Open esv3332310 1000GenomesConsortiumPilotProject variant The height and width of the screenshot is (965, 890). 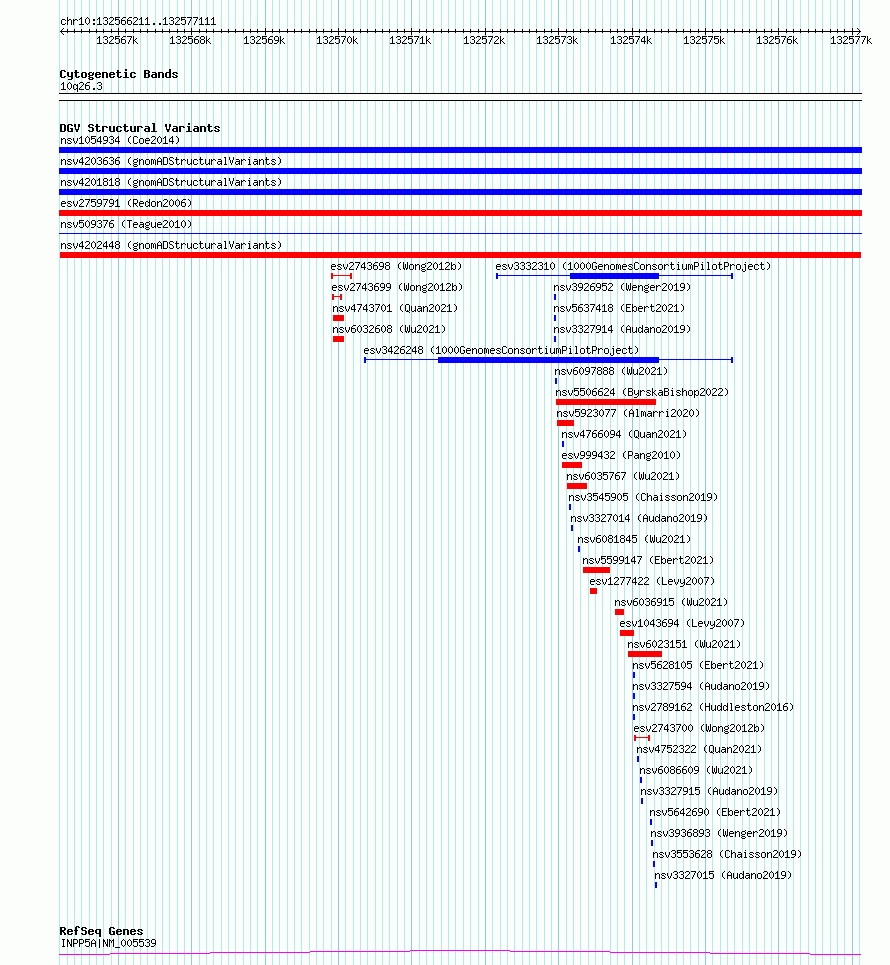(633, 266)
